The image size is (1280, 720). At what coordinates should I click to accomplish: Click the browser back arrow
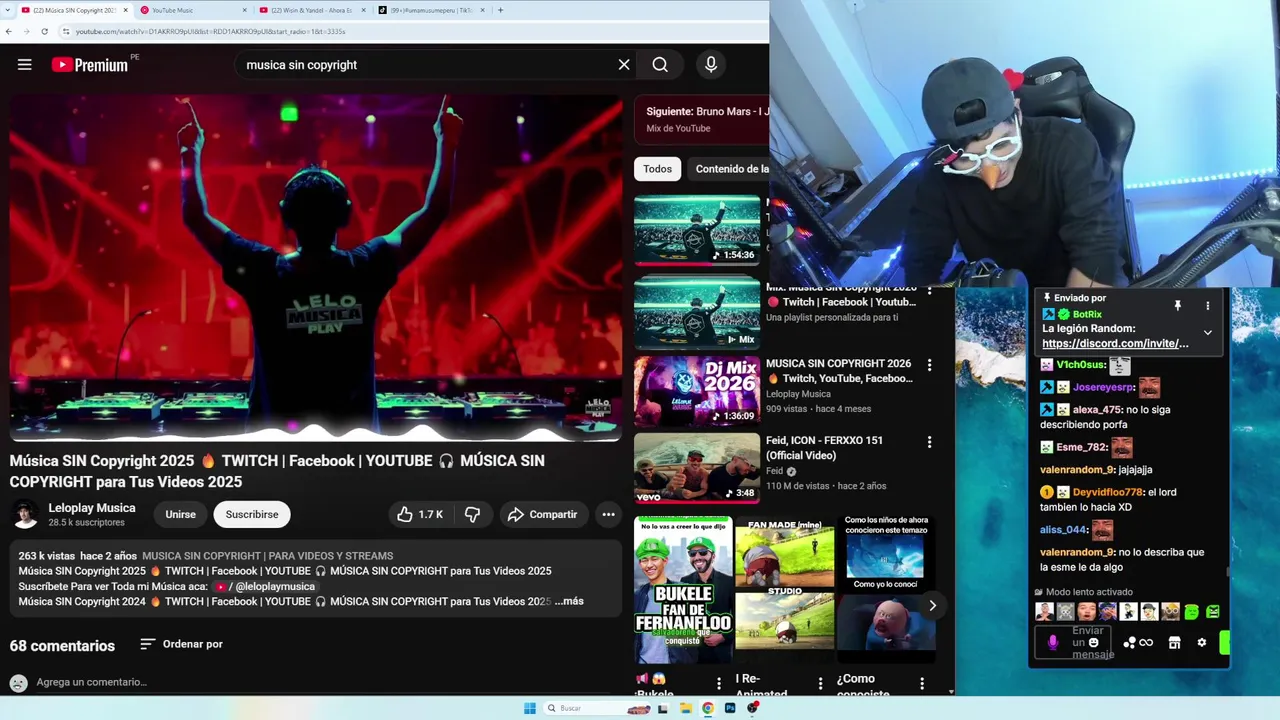(9, 31)
